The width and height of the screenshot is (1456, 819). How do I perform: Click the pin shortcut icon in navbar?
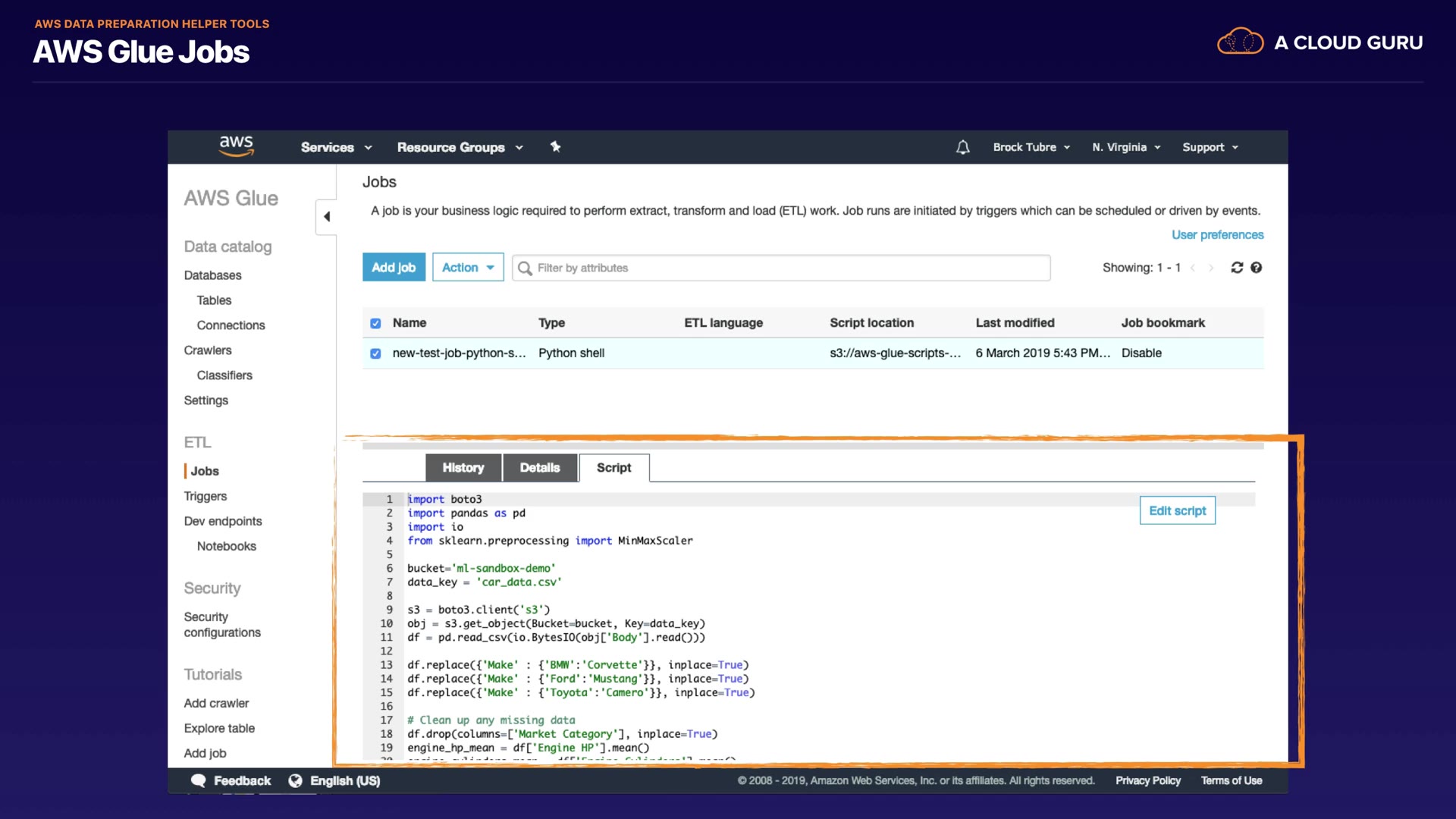[x=555, y=146]
